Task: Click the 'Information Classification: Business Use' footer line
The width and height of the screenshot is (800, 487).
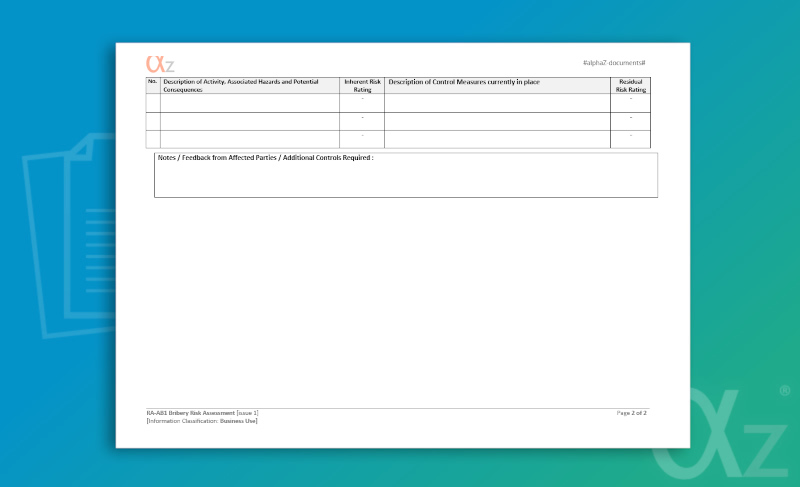Action: pos(202,421)
